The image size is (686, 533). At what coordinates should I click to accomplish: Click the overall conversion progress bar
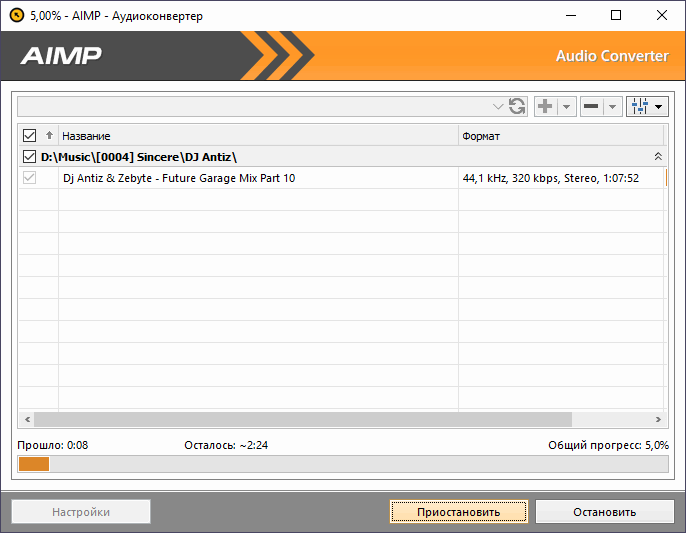(343, 464)
